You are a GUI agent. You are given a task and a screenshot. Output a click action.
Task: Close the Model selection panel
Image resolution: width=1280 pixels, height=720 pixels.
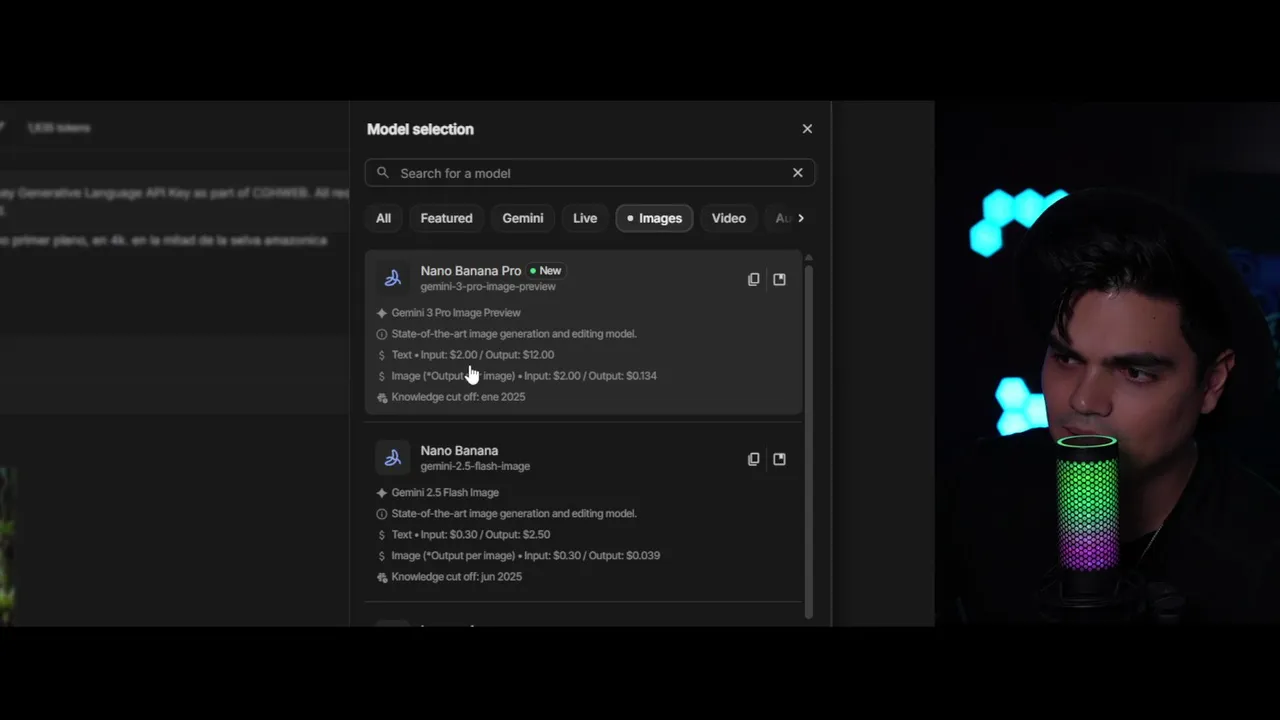pyautogui.click(x=807, y=129)
